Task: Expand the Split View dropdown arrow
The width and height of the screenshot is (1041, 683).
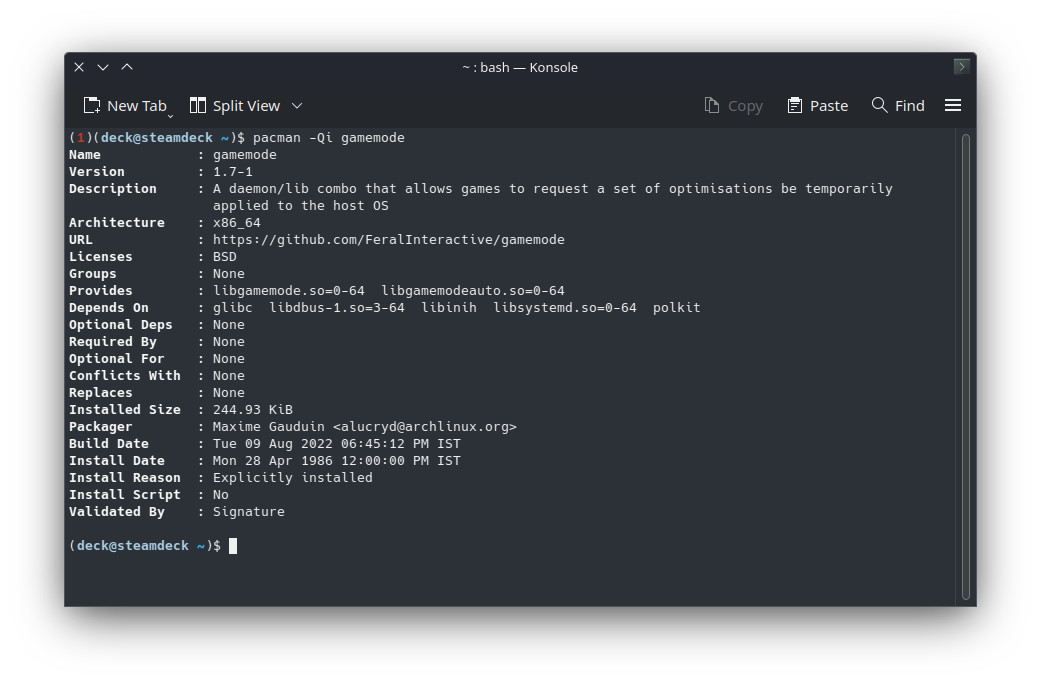Action: click(297, 106)
